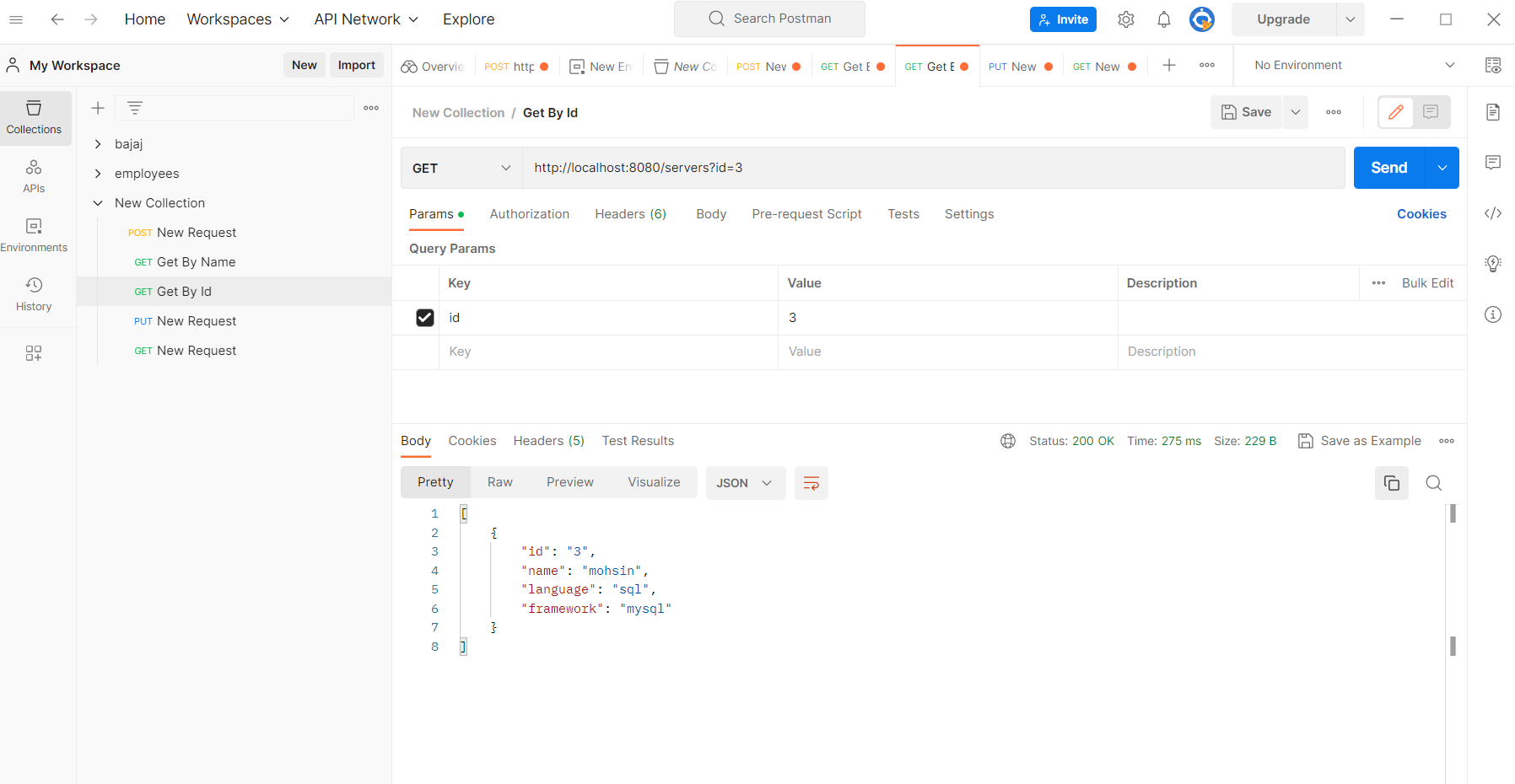
Task: Open the filter icon next to collection search
Action: [134, 107]
